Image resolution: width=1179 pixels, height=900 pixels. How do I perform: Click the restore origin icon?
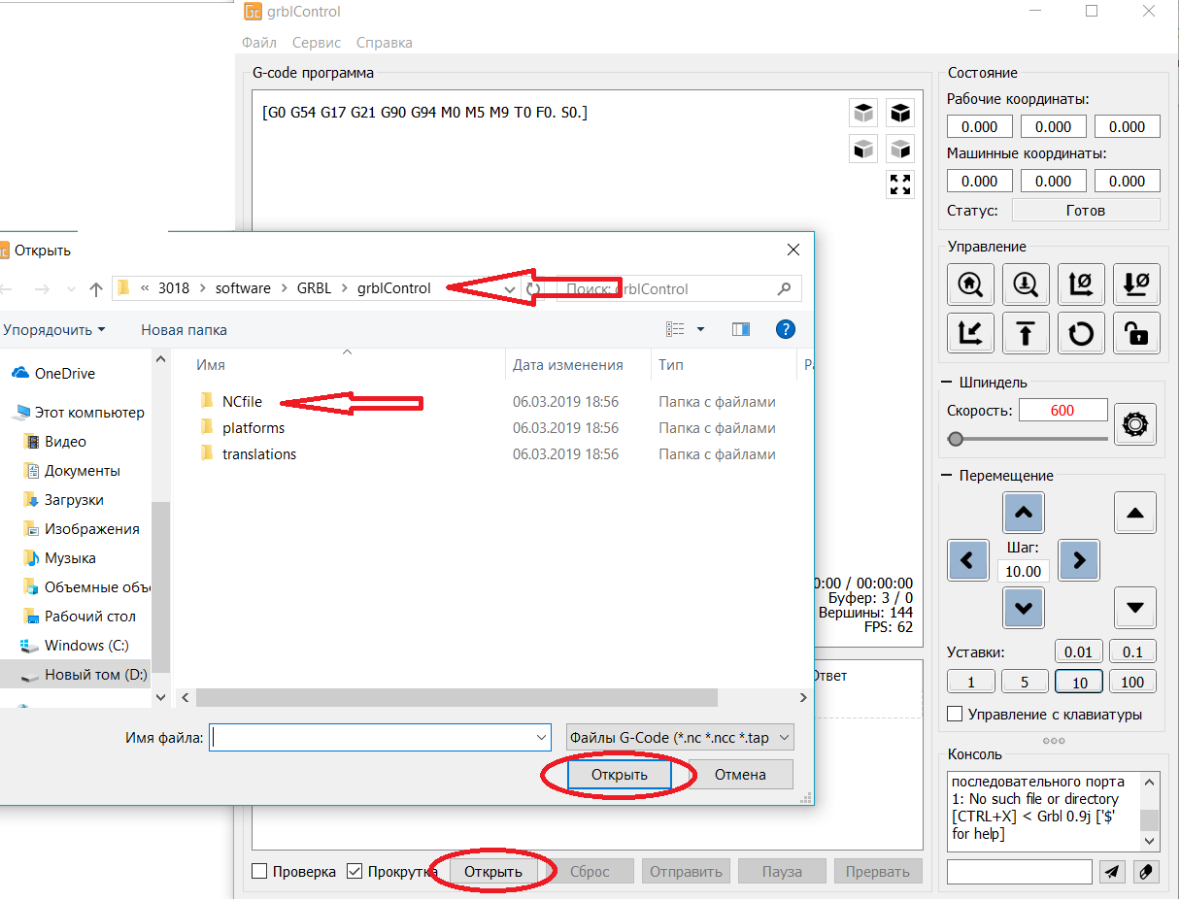pos(970,333)
